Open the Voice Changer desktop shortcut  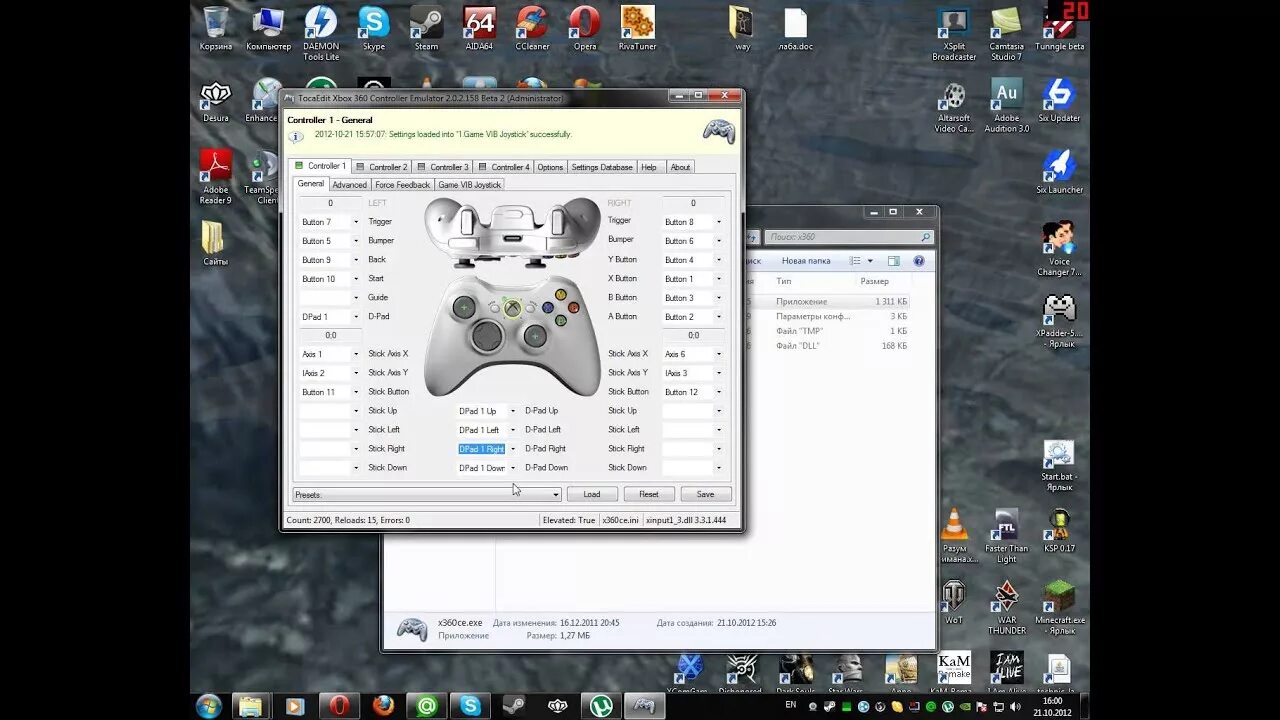point(1059,248)
